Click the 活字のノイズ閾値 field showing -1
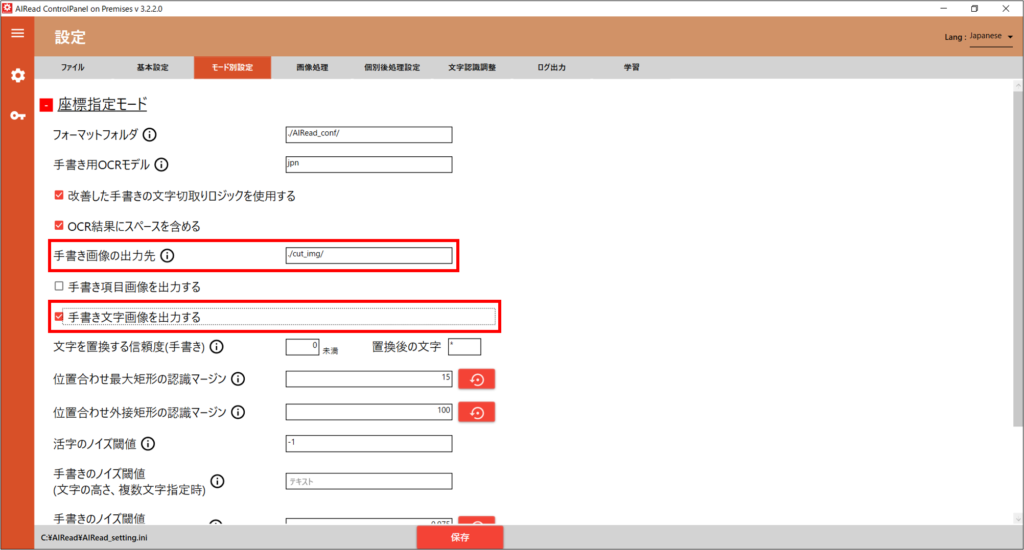The width and height of the screenshot is (1024, 550). (369, 444)
